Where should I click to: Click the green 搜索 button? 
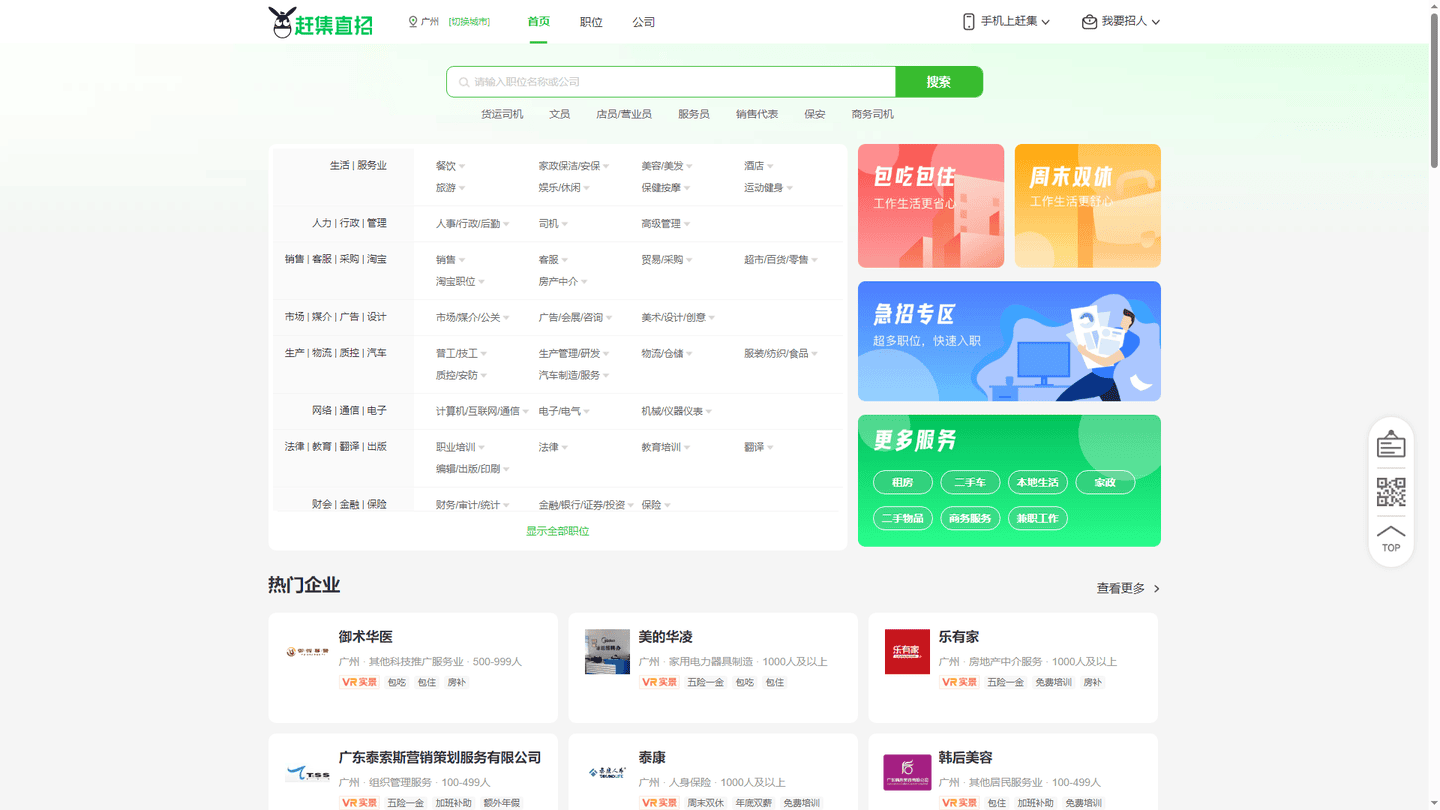coord(939,82)
